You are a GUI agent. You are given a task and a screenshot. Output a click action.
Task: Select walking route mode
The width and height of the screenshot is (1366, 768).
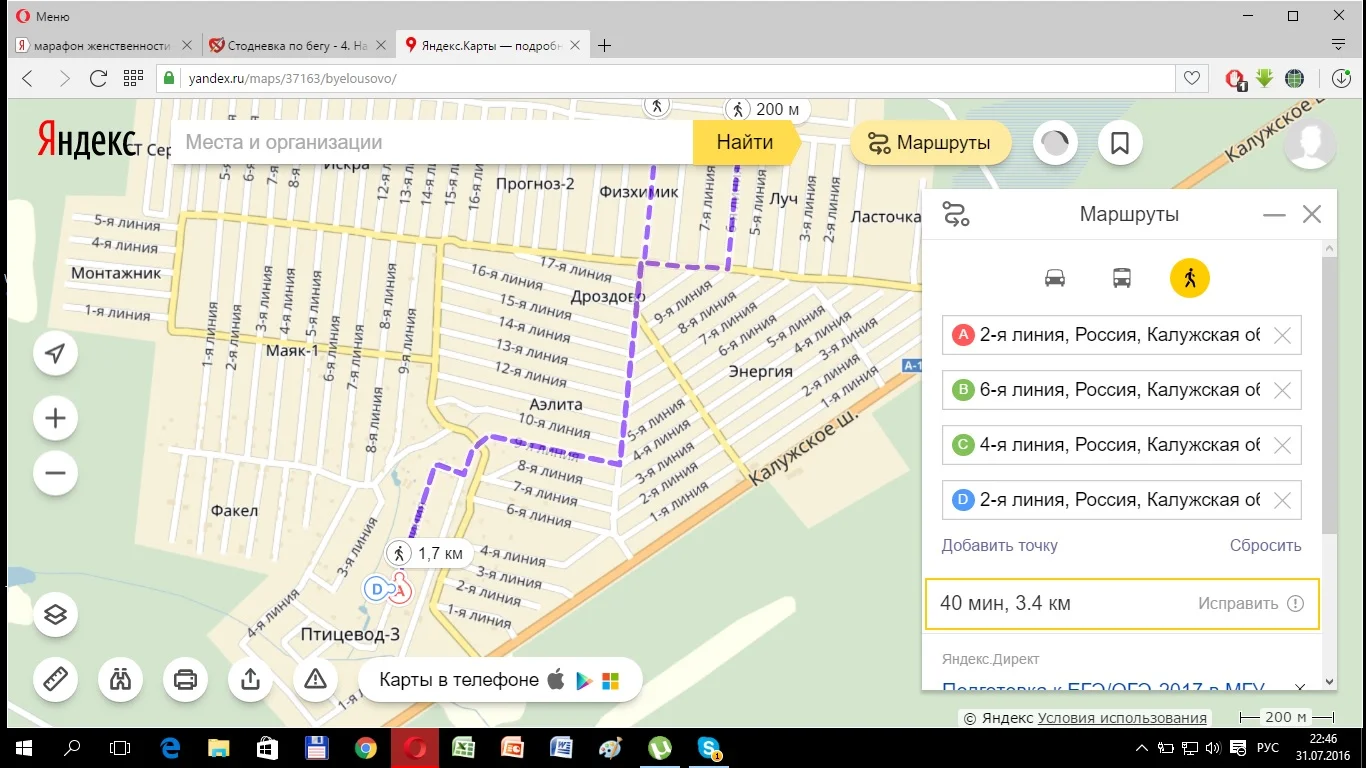pos(1189,278)
